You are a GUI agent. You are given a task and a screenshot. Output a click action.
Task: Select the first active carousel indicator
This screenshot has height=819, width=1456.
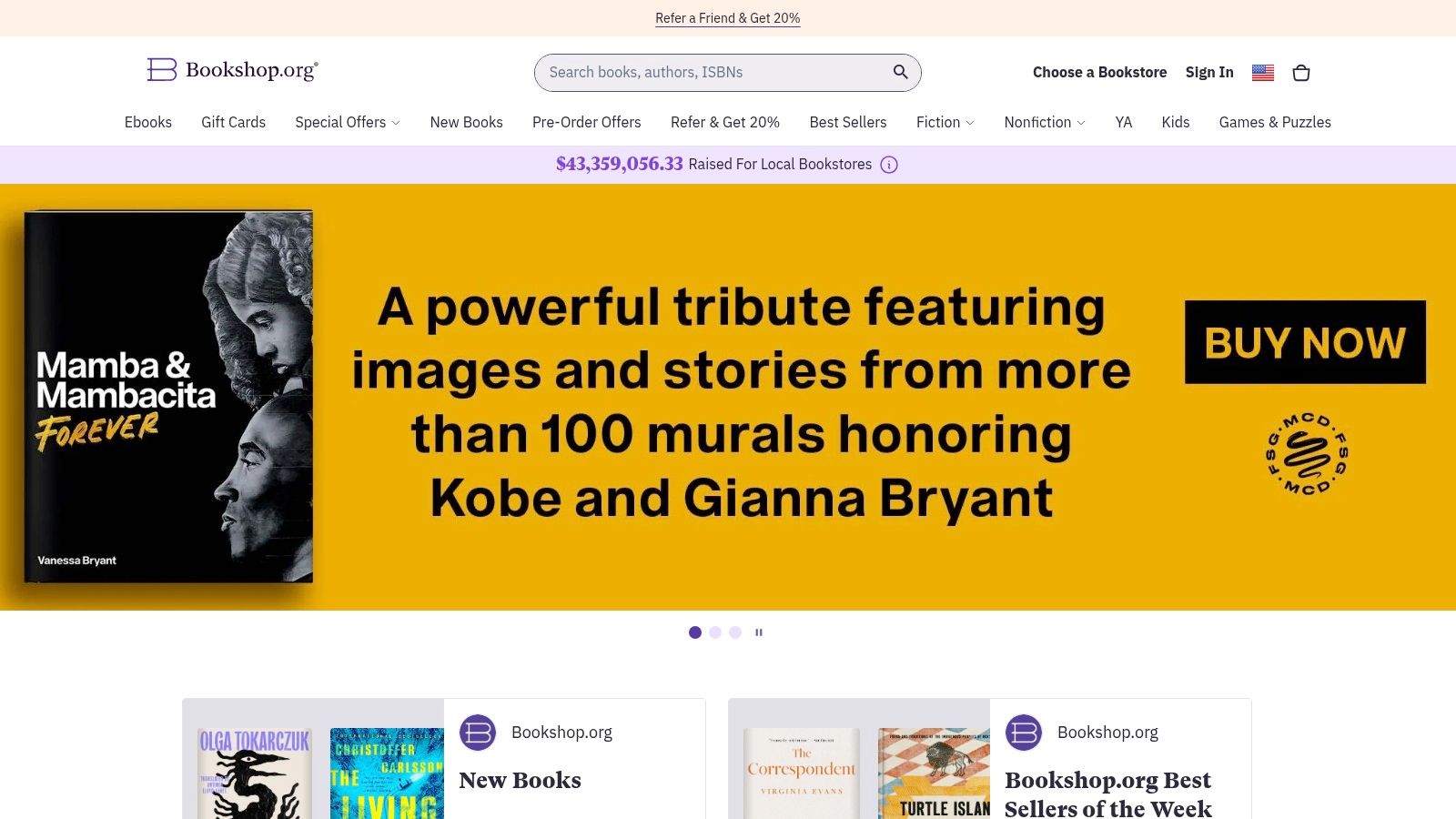pyautogui.click(x=695, y=632)
